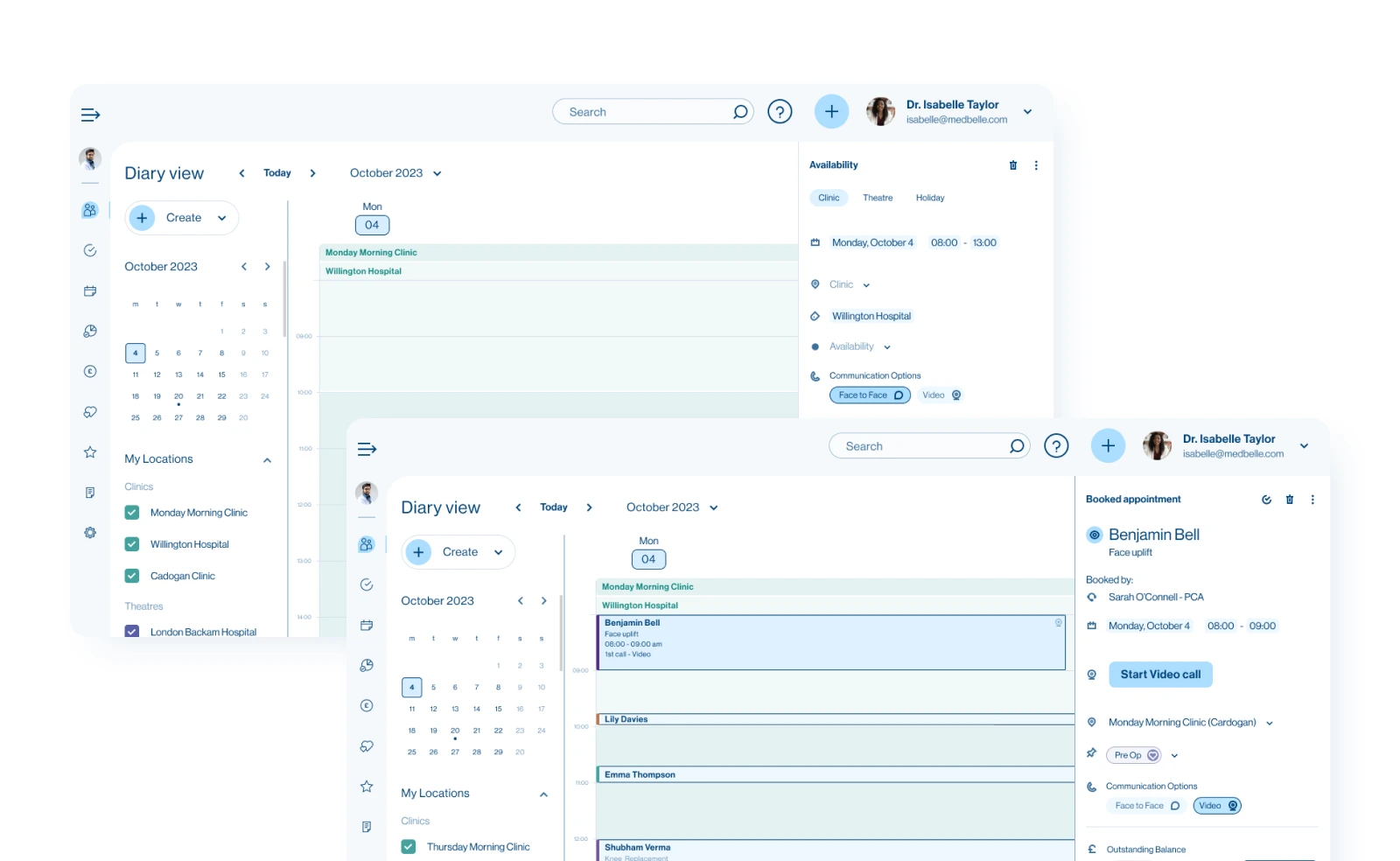Expand profile menu chevron in Availability window
This screenshot has width=1400, height=861.
click(1028, 112)
